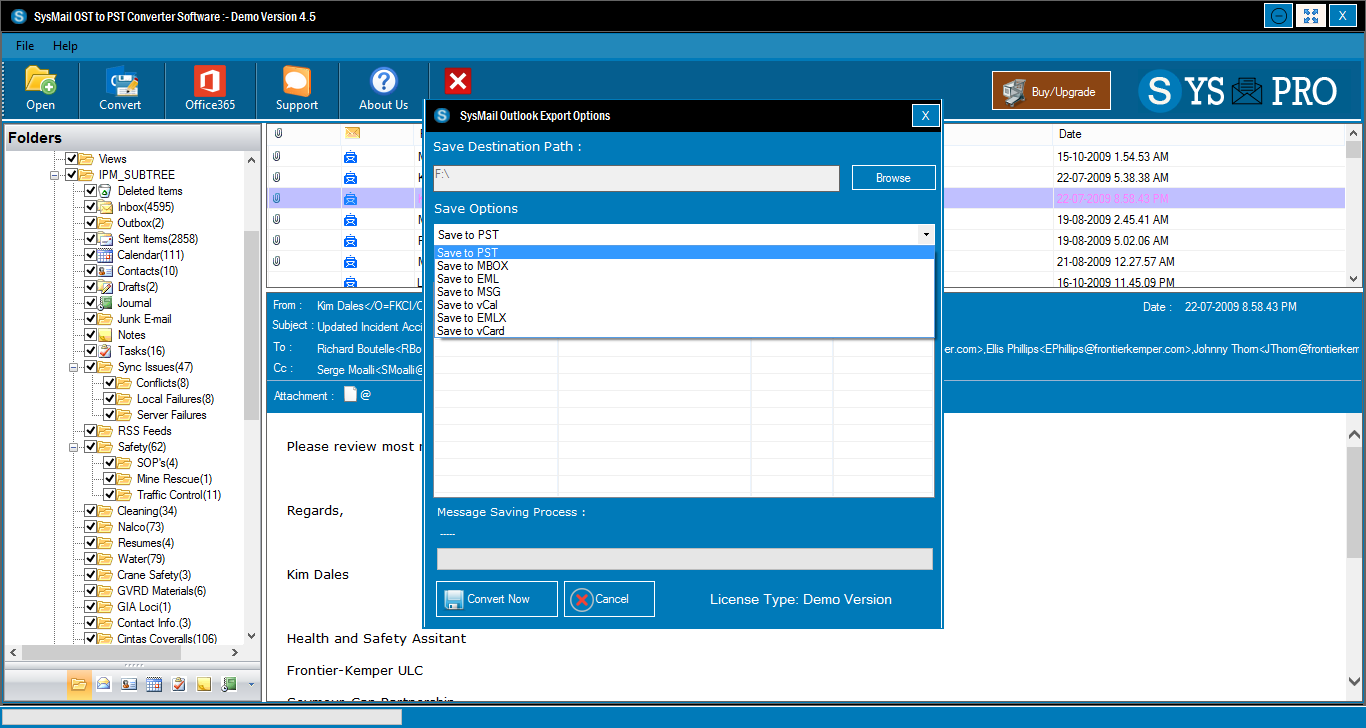Choose the Office365 export icon
This screenshot has width=1366, height=728.
coord(210,88)
